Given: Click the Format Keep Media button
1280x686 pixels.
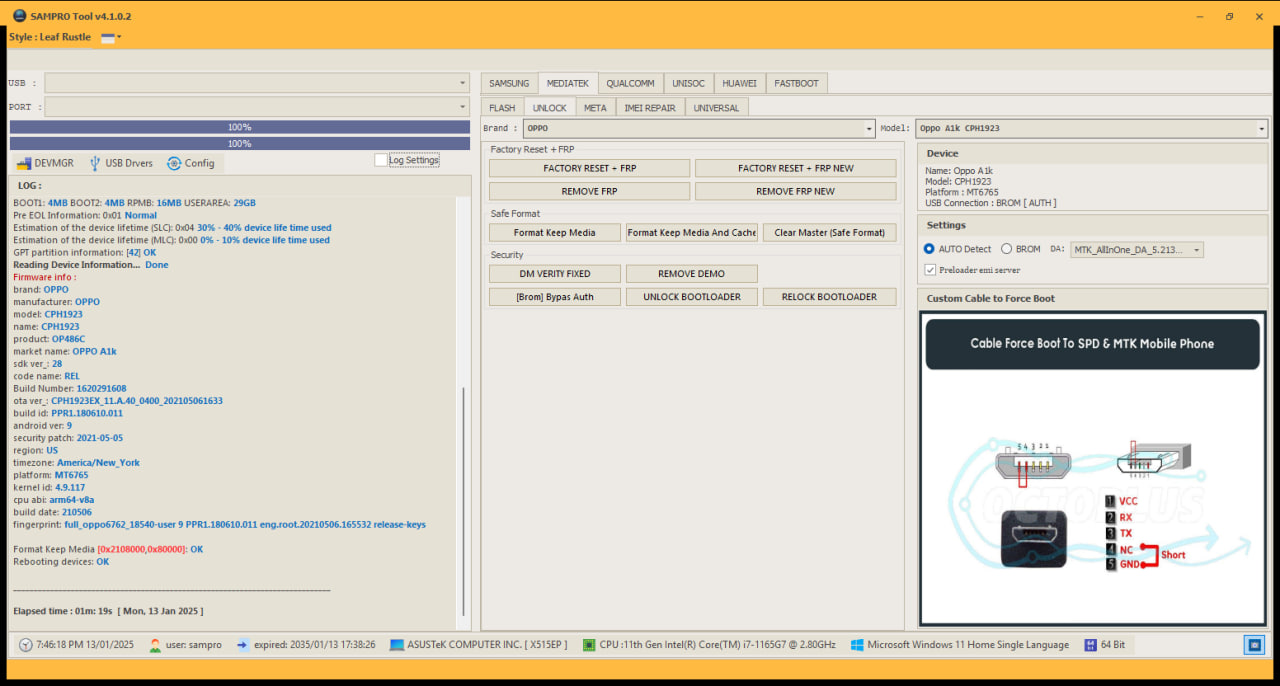Looking at the screenshot, I should tap(555, 232).
